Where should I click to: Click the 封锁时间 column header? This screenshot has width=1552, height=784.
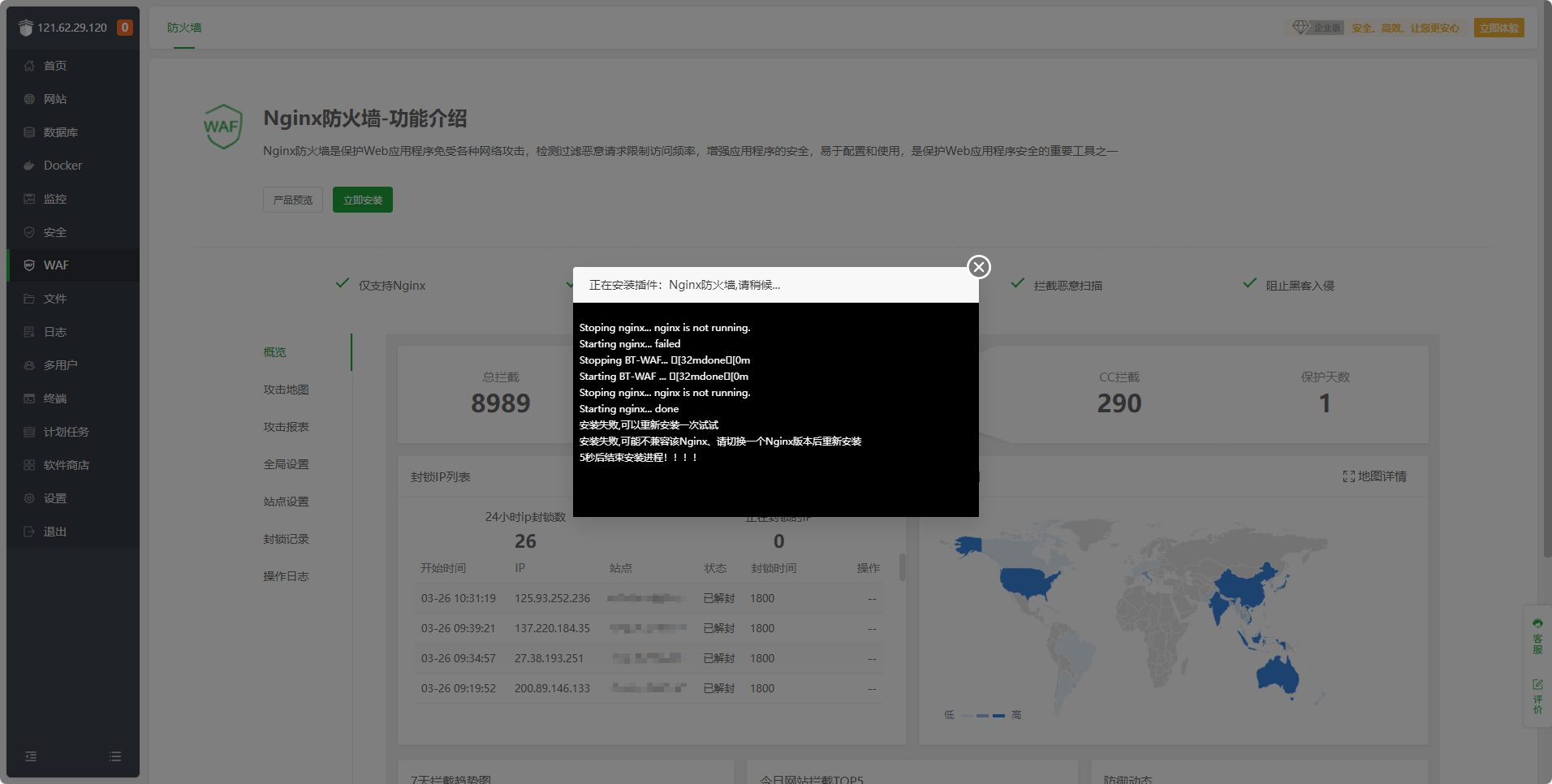(774, 568)
